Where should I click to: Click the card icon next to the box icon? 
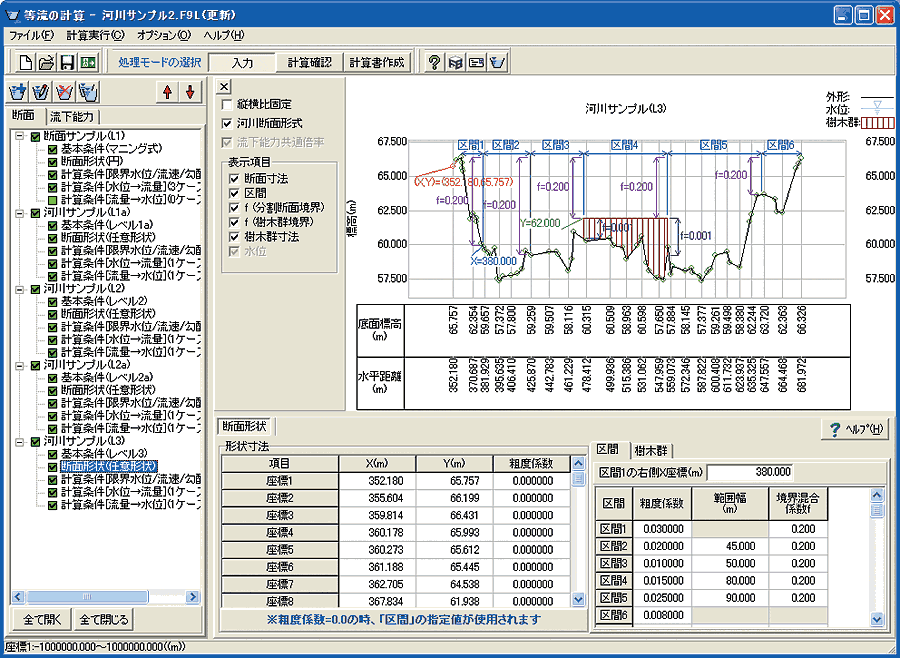[x=476, y=62]
